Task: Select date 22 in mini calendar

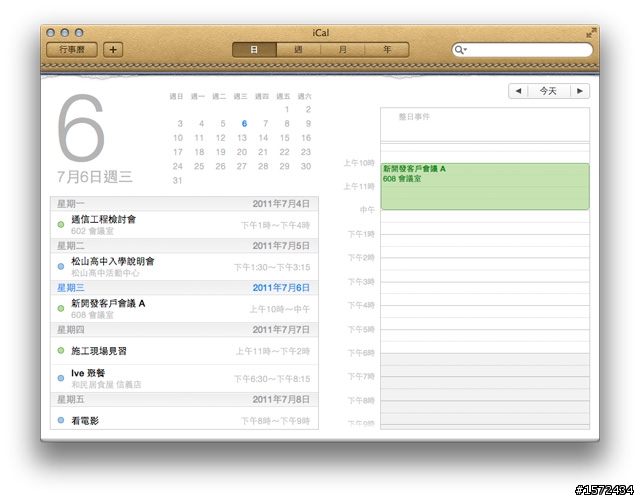Action: pos(284,152)
